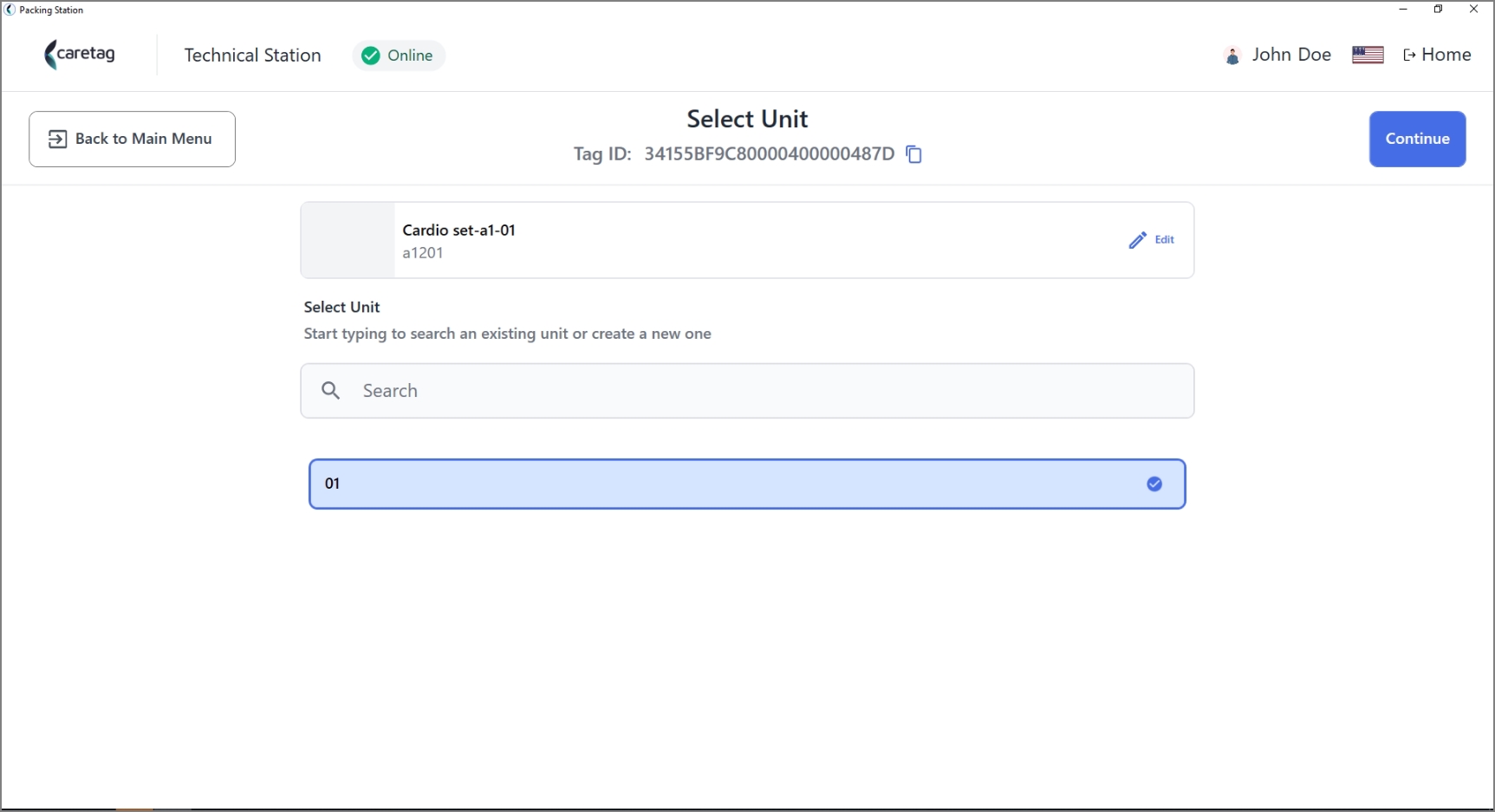Viewport: 1495px width, 812px height.
Task: Click the Home link
Action: coord(1437,55)
